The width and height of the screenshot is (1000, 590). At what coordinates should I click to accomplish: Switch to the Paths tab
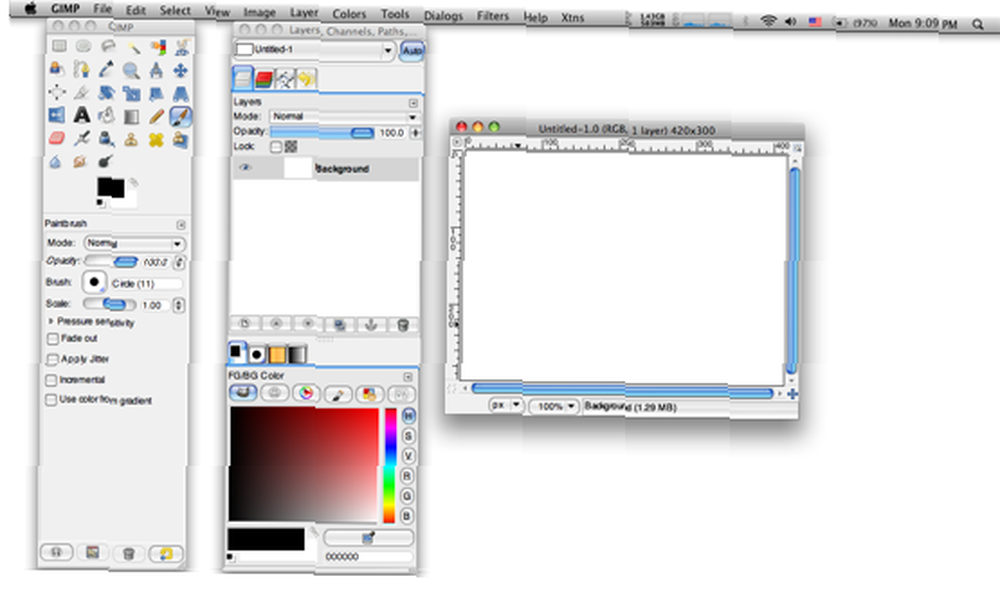(285, 79)
